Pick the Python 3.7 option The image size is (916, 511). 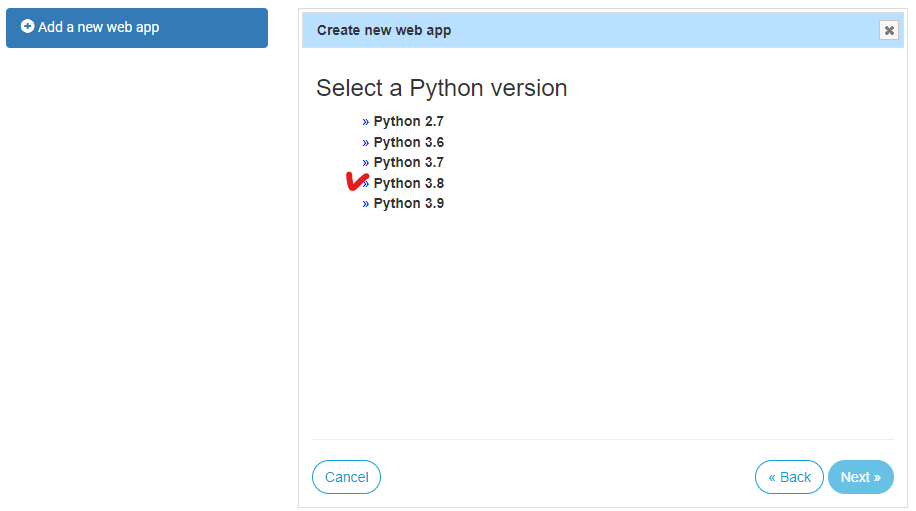[x=408, y=162]
